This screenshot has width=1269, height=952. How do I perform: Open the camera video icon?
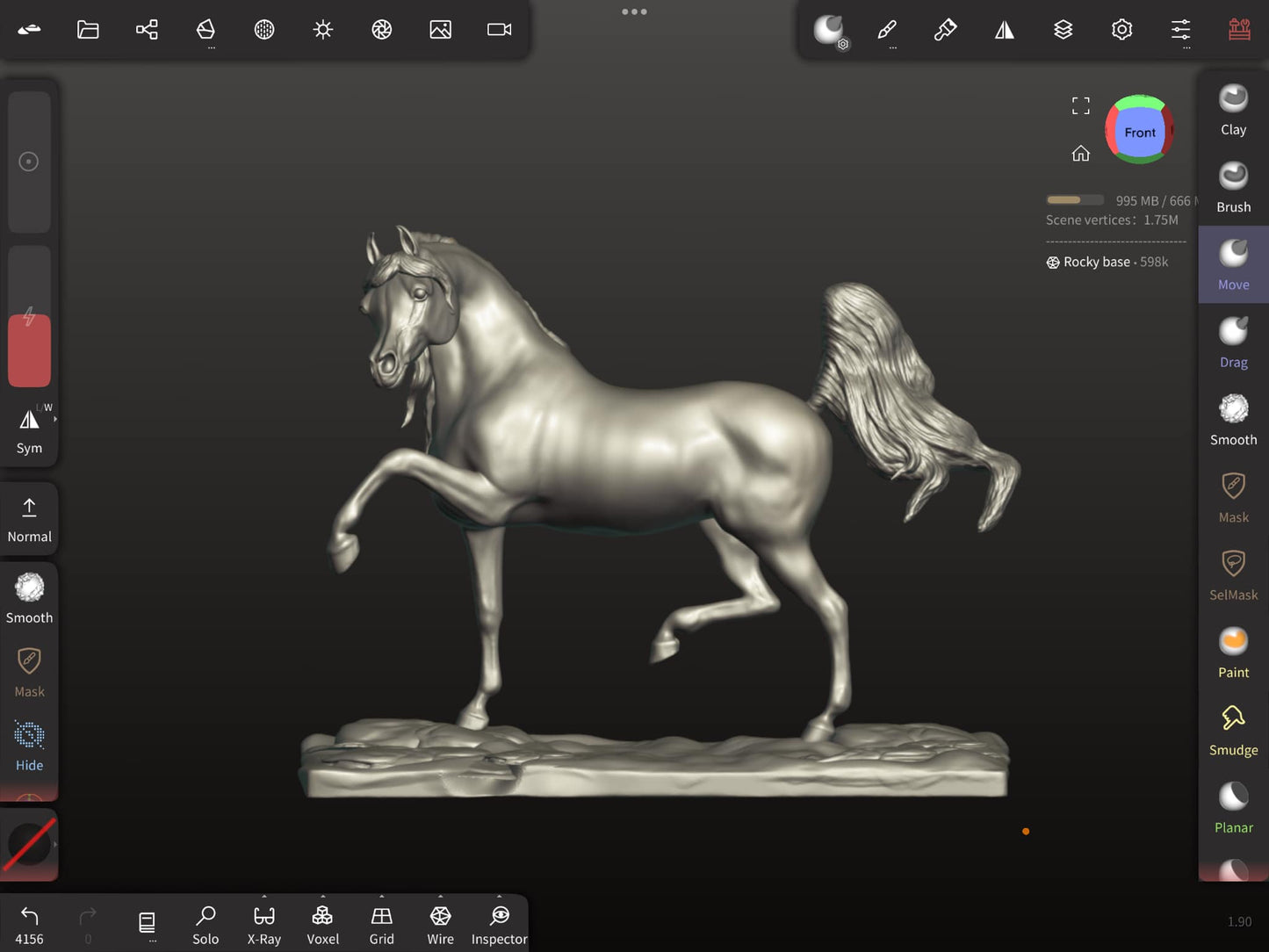click(499, 30)
